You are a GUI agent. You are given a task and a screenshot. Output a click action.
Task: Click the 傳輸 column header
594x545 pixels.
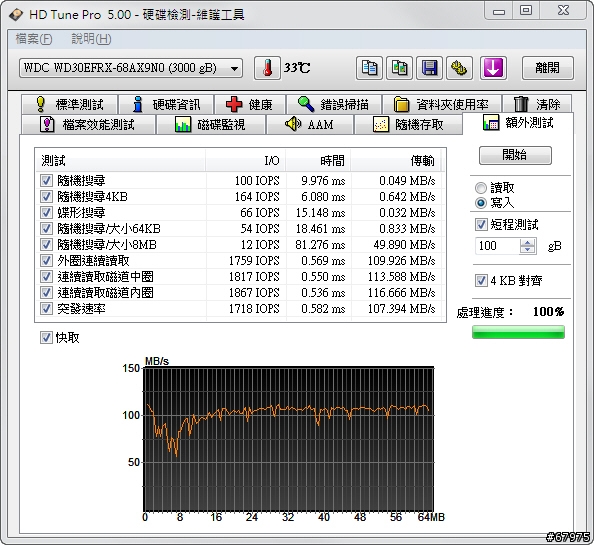tap(396, 161)
